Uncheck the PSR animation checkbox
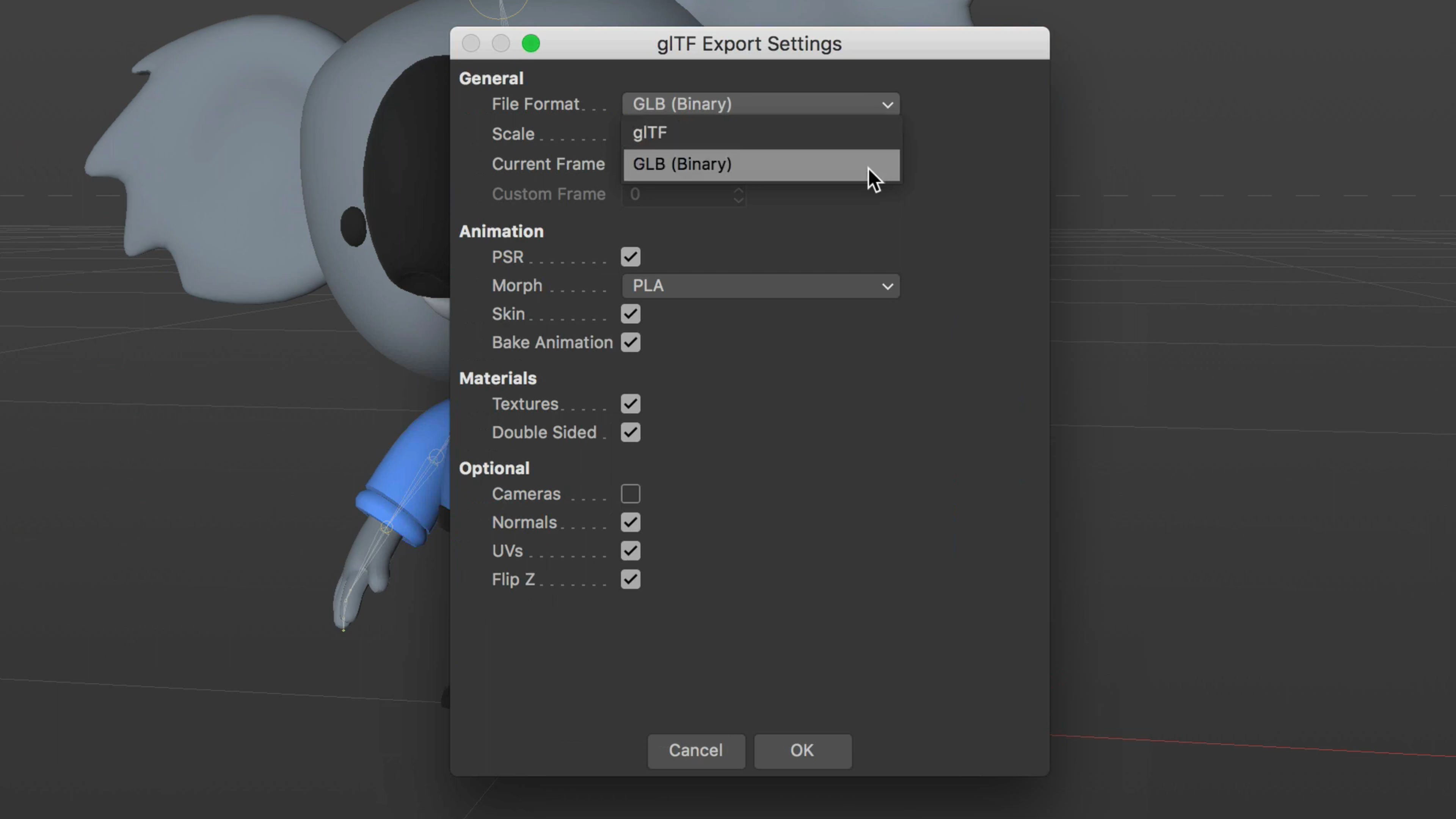 click(x=630, y=257)
